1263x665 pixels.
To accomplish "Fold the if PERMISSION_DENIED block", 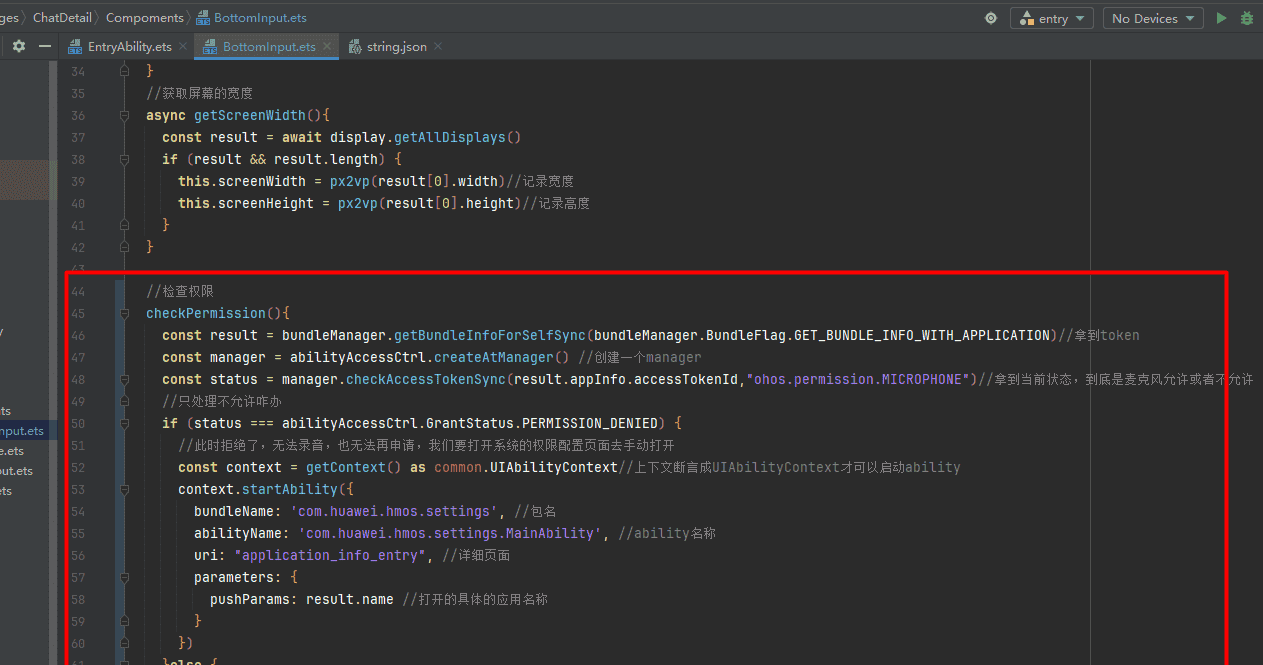I will pos(125,423).
